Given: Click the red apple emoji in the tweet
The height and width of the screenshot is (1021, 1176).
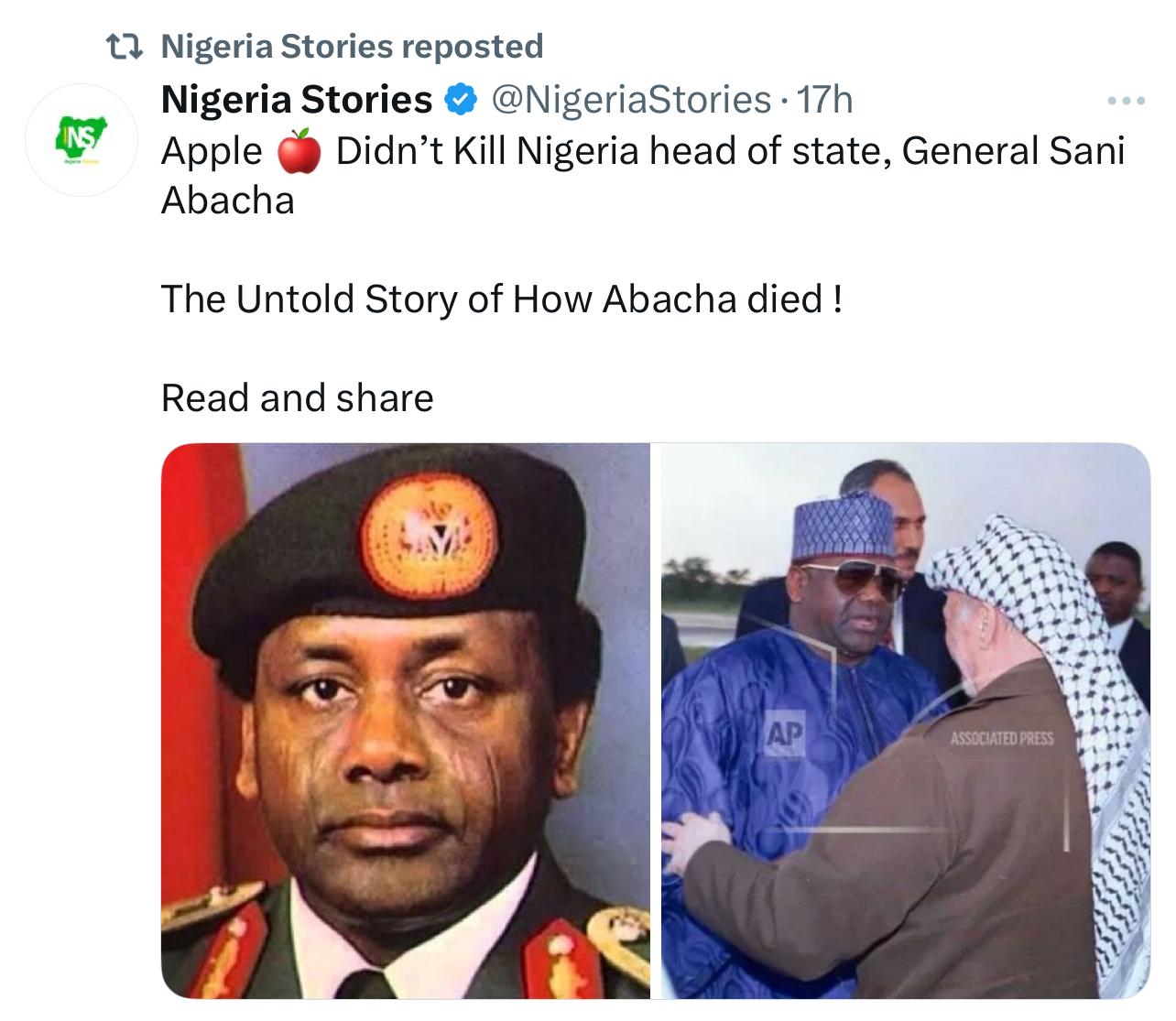Looking at the screenshot, I should pyautogui.click(x=298, y=152).
